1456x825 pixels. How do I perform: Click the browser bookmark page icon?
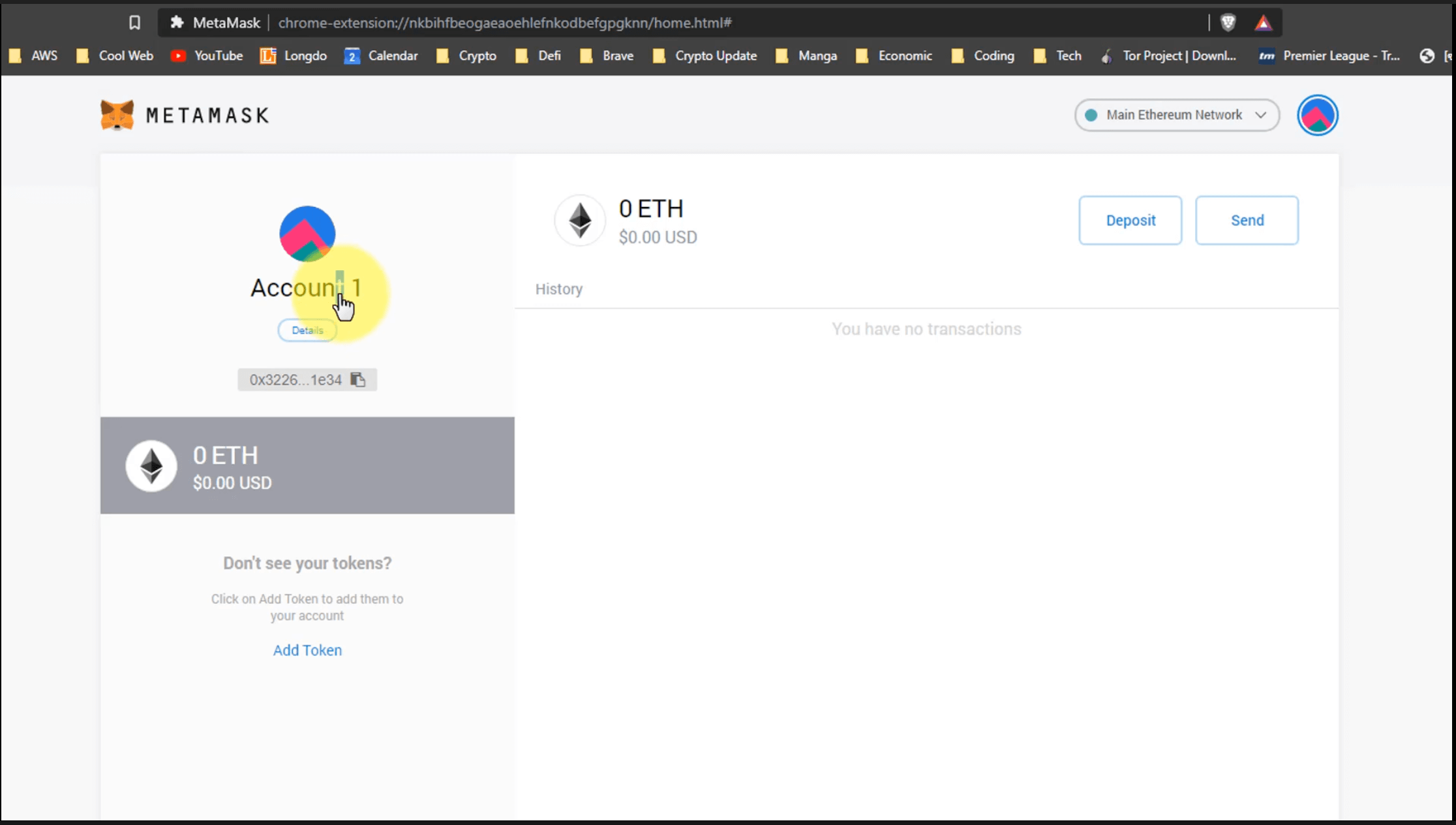coord(134,23)
